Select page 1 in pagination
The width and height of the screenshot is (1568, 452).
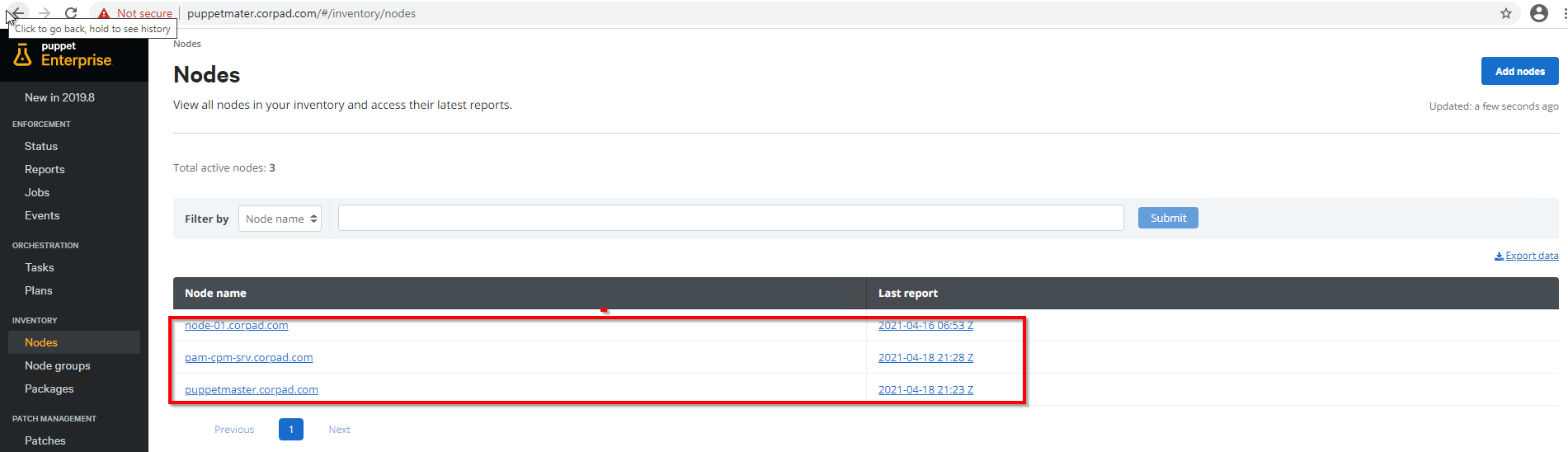coord(291,430)
